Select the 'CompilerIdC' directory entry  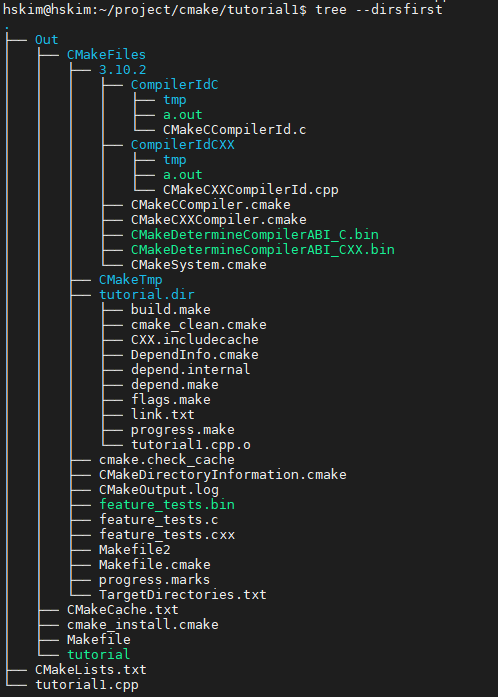click(x=175, y=84)
